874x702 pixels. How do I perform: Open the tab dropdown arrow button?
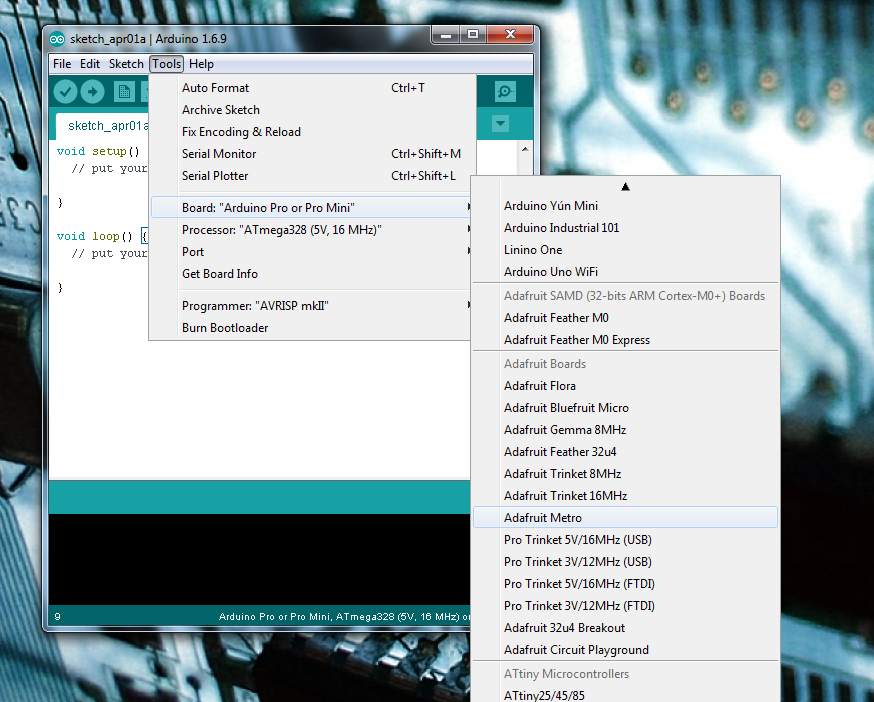(501, 123)
